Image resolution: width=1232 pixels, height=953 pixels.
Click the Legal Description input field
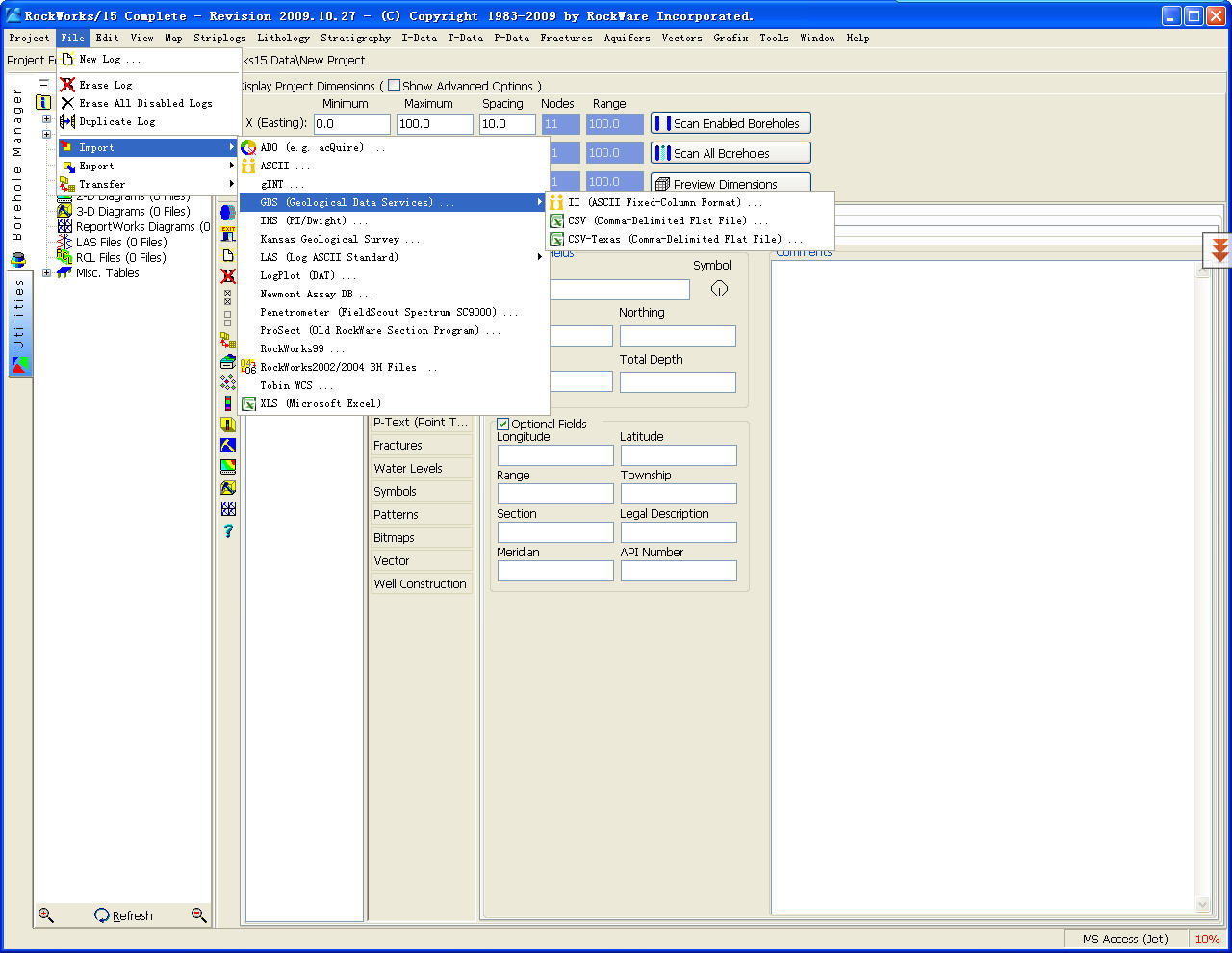[x=679, y=532]
